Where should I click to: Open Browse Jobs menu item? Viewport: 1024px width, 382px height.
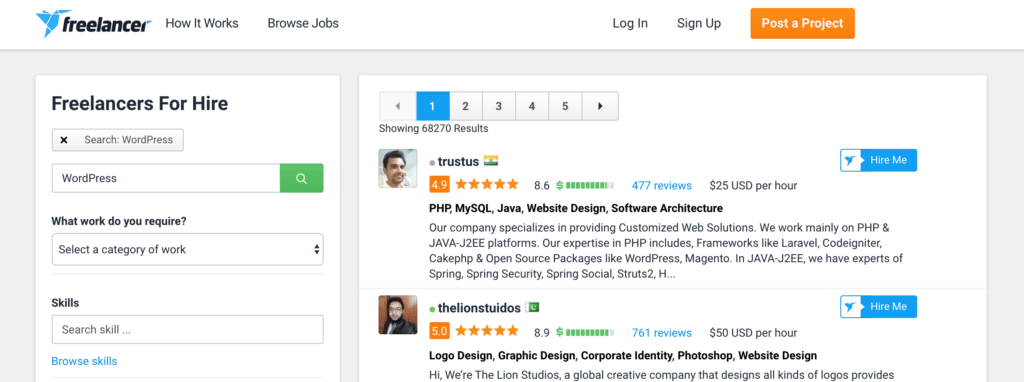(303, 24)
